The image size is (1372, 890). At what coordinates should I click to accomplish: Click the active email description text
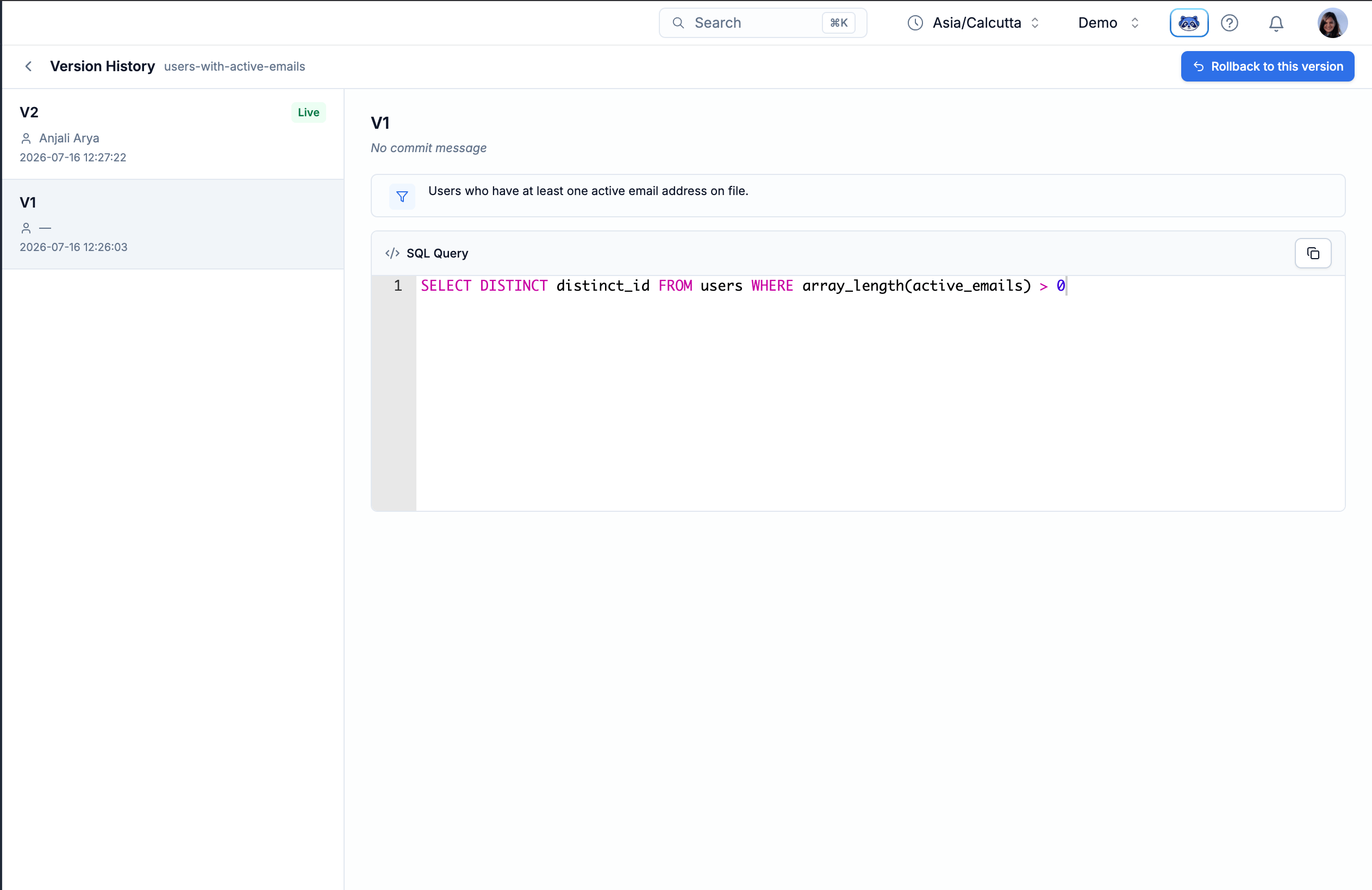(x=588, y=191)
